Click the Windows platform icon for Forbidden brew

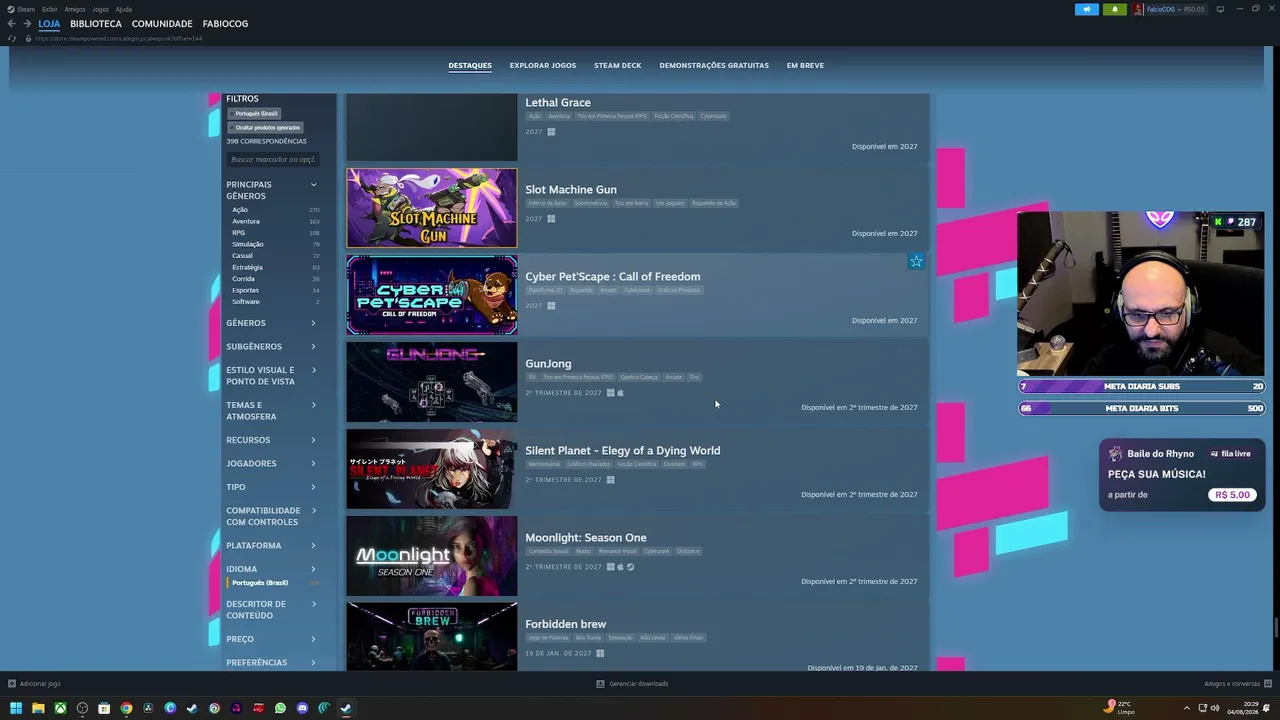tap(600, 654)
